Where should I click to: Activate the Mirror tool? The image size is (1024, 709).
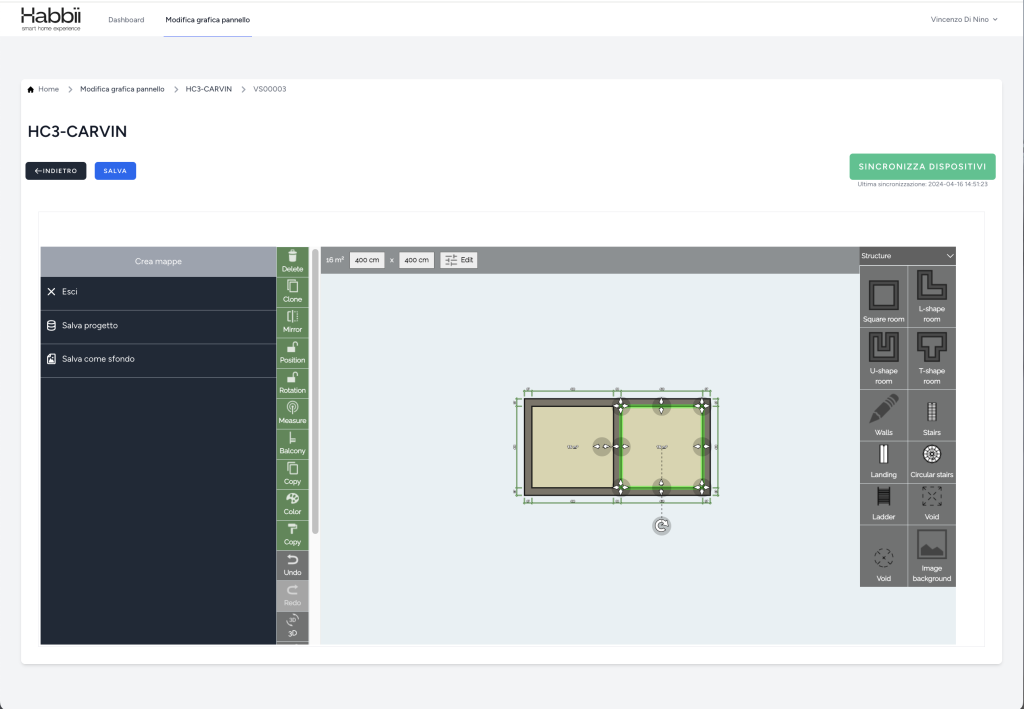pyautogui.click(x=292, y=322)
